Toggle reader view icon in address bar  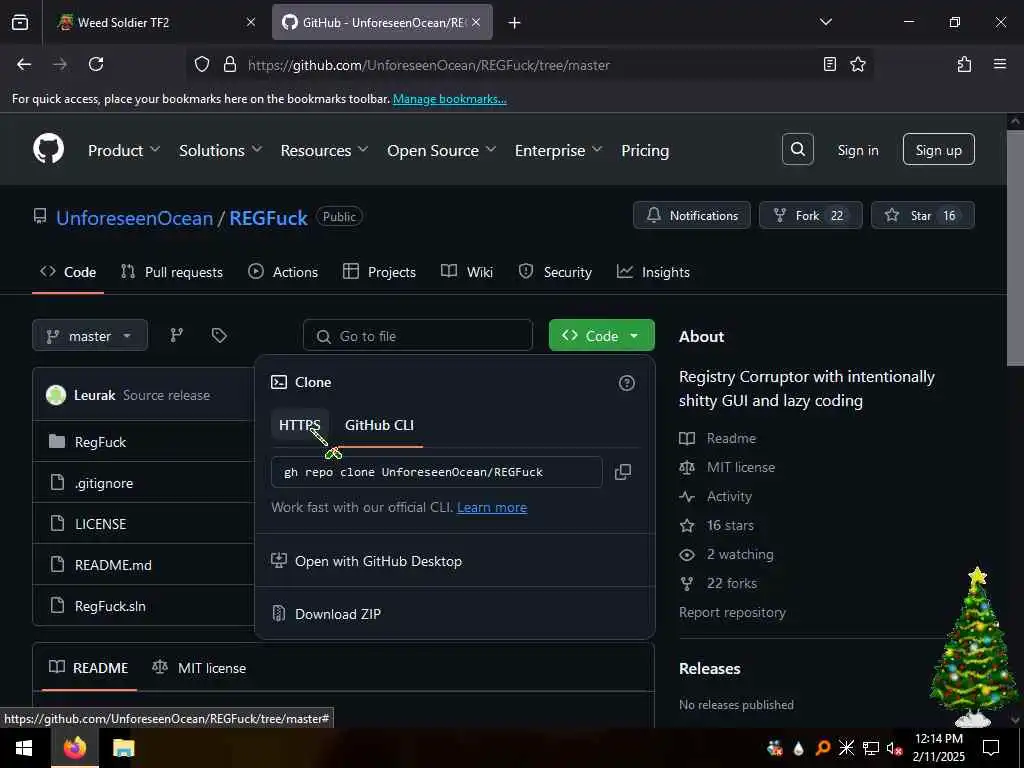[x=829, y=64]
